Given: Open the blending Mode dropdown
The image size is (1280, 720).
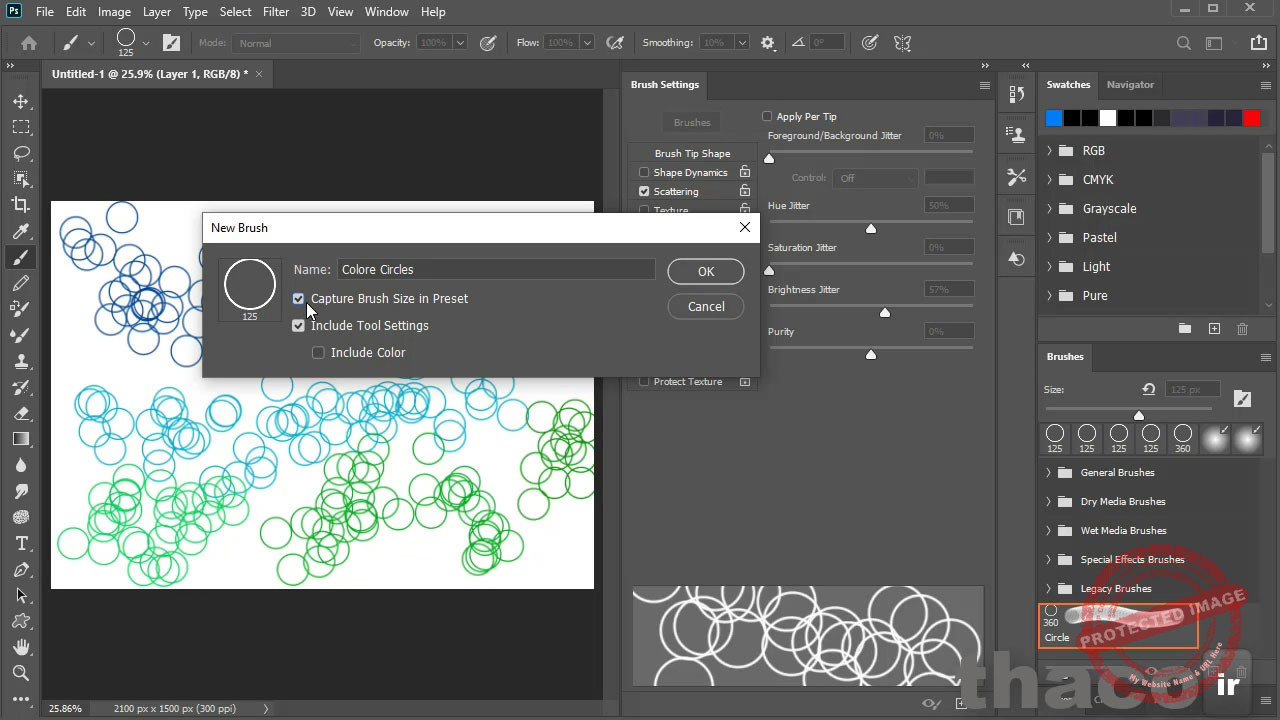Looking at the screenshot, I should (x=296, y=43).
